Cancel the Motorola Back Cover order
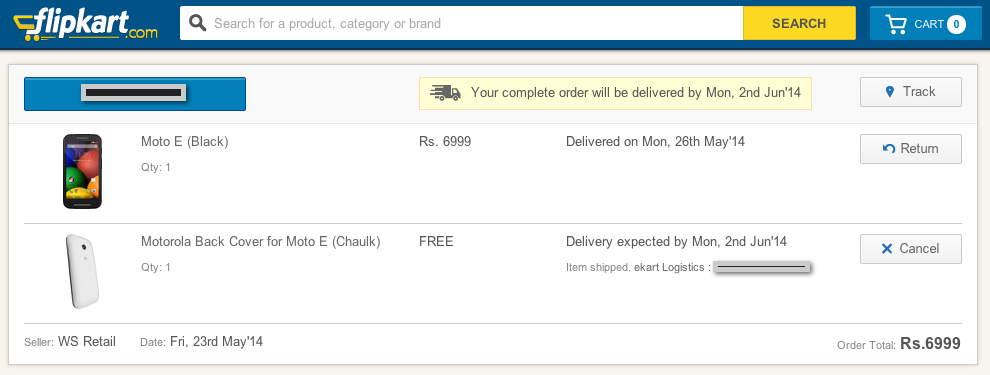The height and width of the screenshot is (375, 990). click(910, 249)
